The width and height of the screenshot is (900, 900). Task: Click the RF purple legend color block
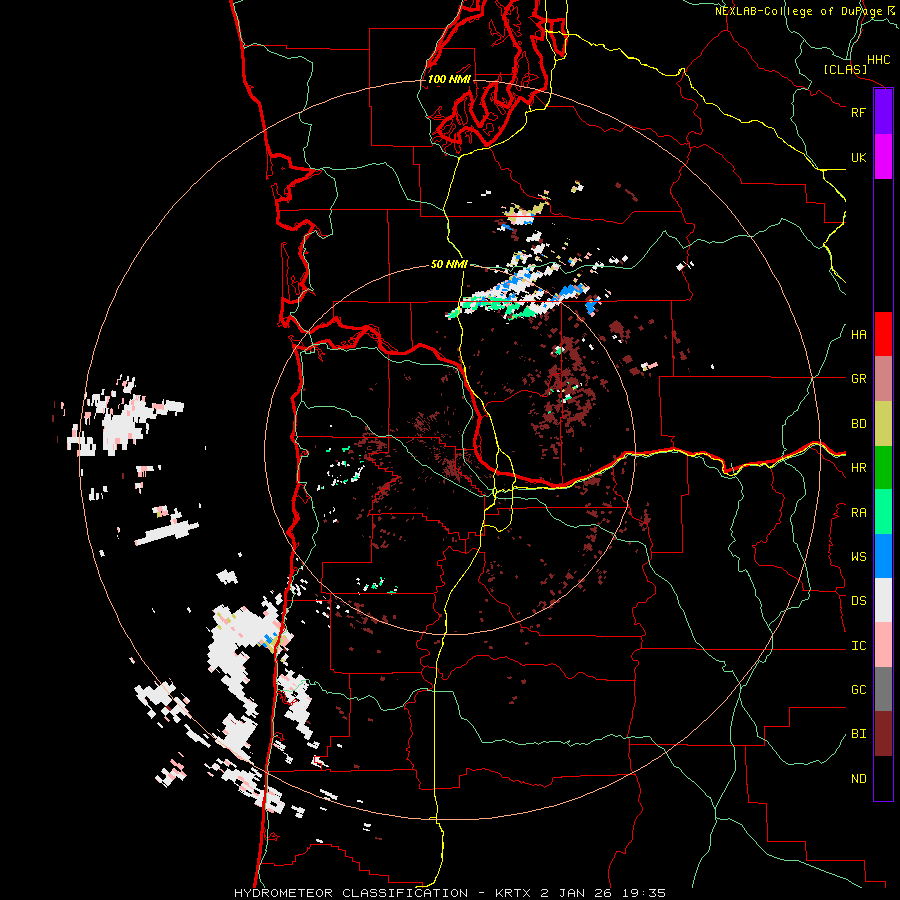[x=883, y=112]
